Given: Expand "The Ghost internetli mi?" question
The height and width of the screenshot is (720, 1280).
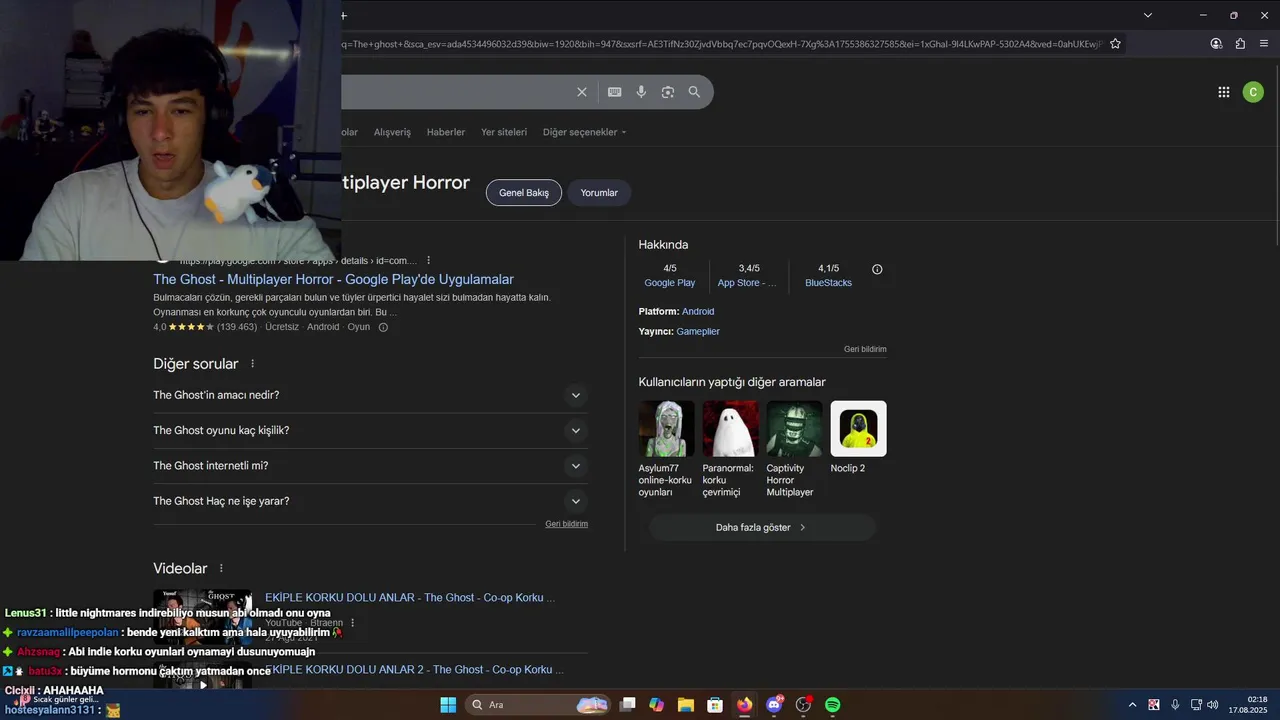Looking at the screenshot, I should (370, 466).
